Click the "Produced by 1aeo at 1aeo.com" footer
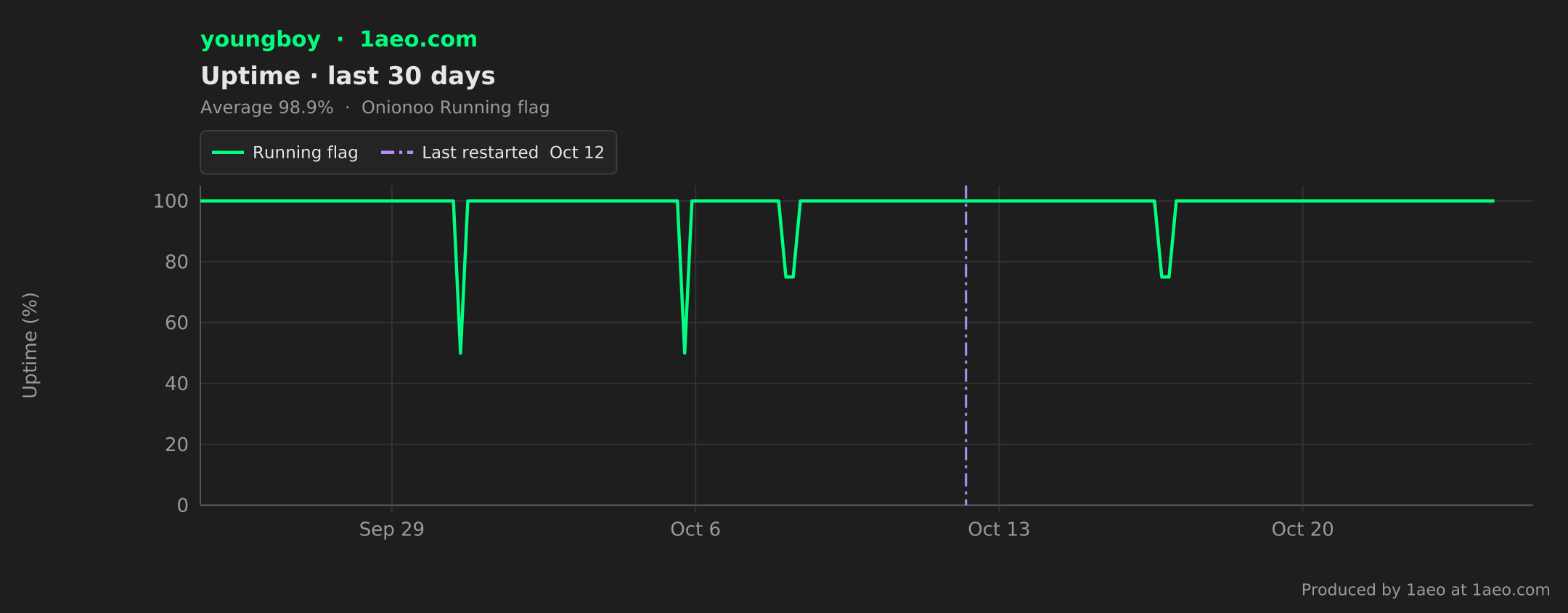This screenshot has width=1568, height=613. pos(1426,590)
